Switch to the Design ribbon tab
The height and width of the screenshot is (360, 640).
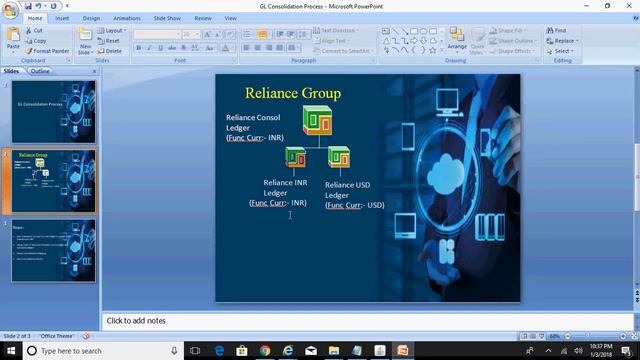[91, 18]
